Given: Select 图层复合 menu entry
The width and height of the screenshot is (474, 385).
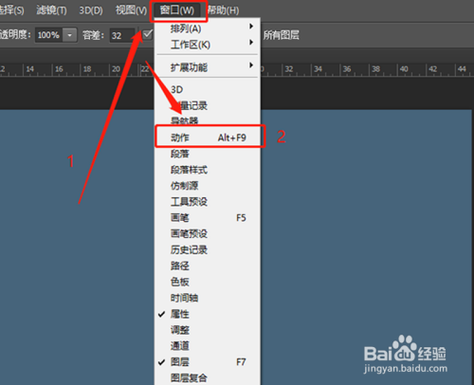Looking at the screenshot, I should [x=207, y=378].
